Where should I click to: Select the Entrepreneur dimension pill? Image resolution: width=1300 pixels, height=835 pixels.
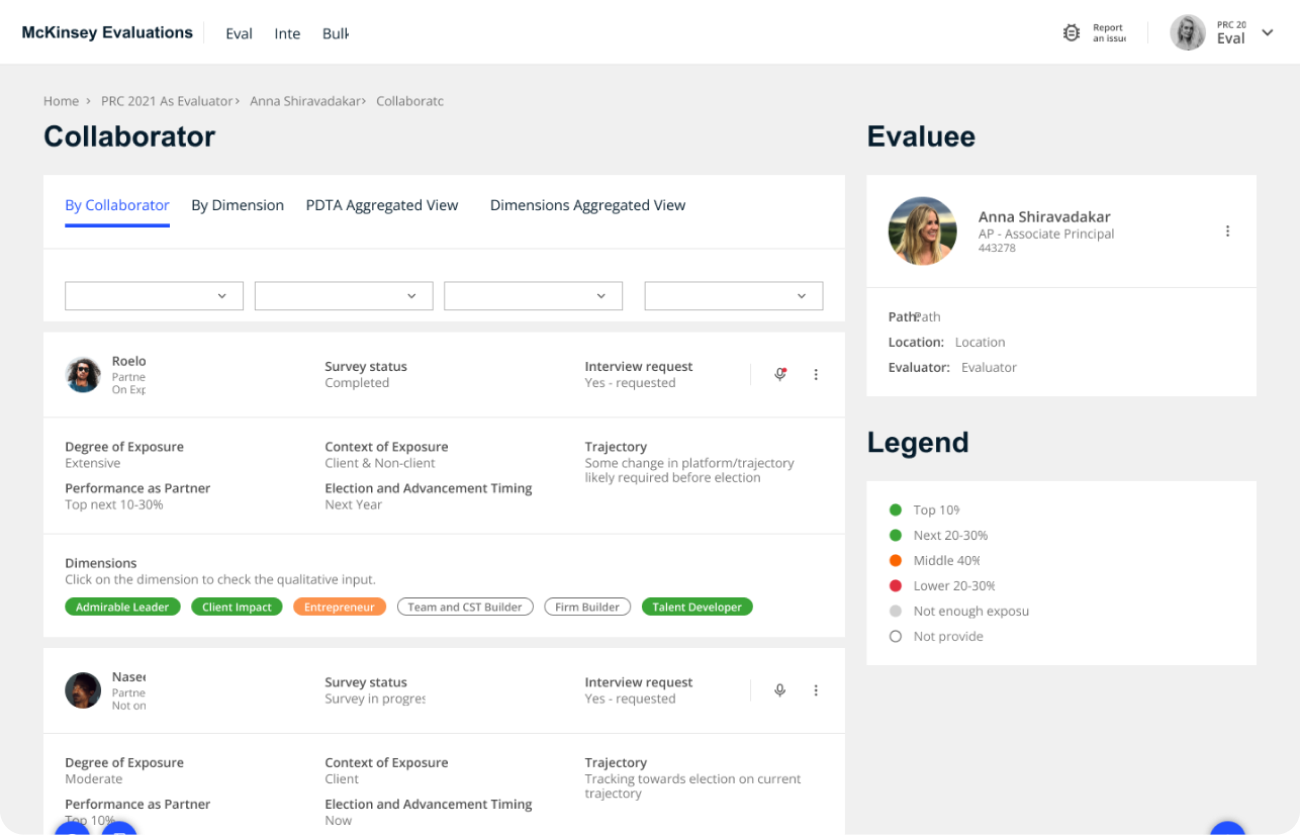[339, 607]
